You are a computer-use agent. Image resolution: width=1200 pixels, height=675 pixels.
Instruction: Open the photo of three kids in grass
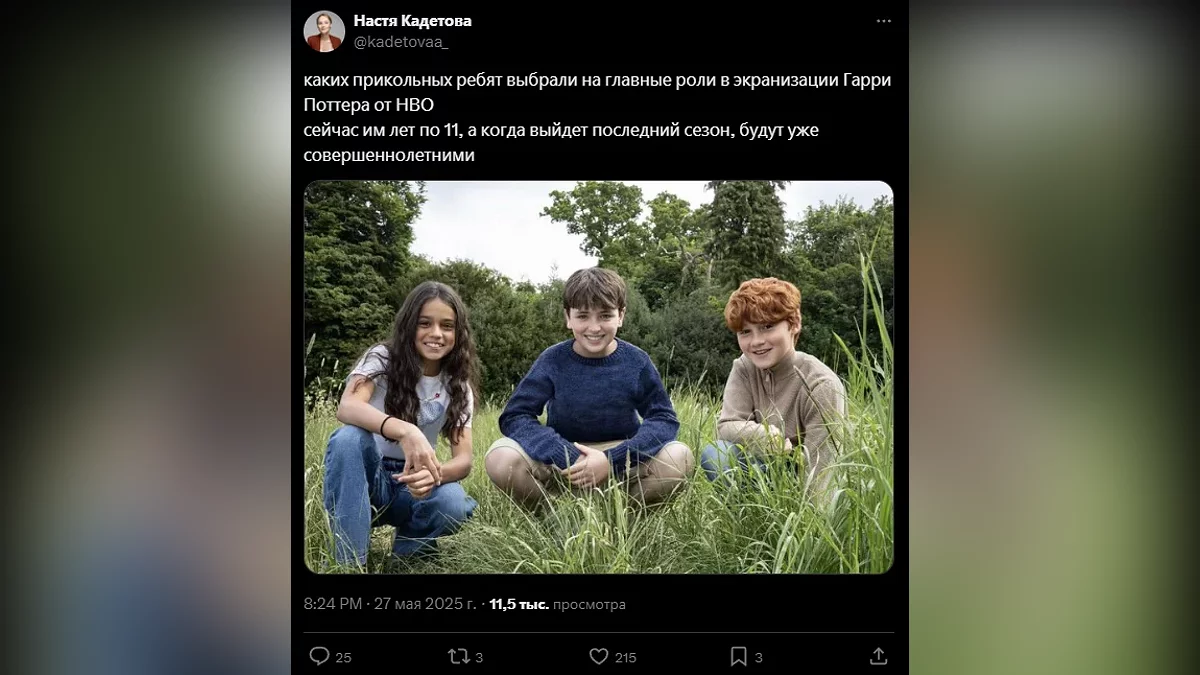[x=598, y=377]
